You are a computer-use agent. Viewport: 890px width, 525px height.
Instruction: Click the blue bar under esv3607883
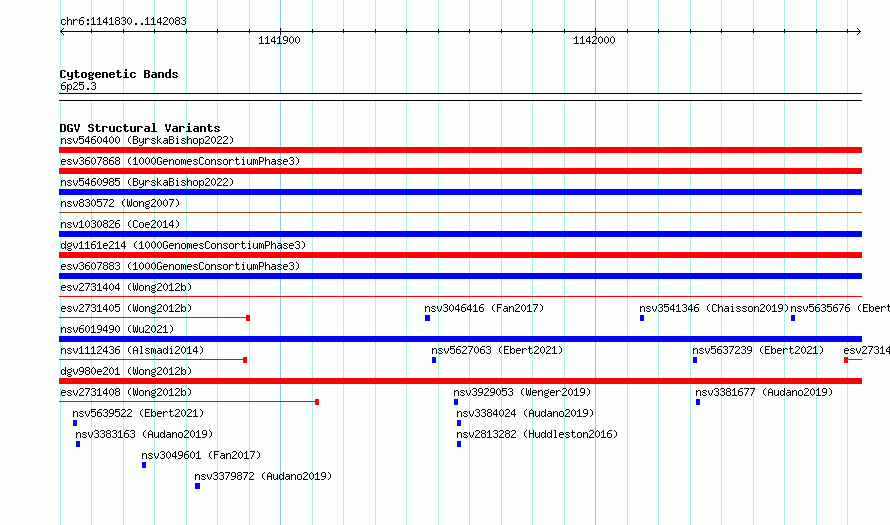click(460, 276)
